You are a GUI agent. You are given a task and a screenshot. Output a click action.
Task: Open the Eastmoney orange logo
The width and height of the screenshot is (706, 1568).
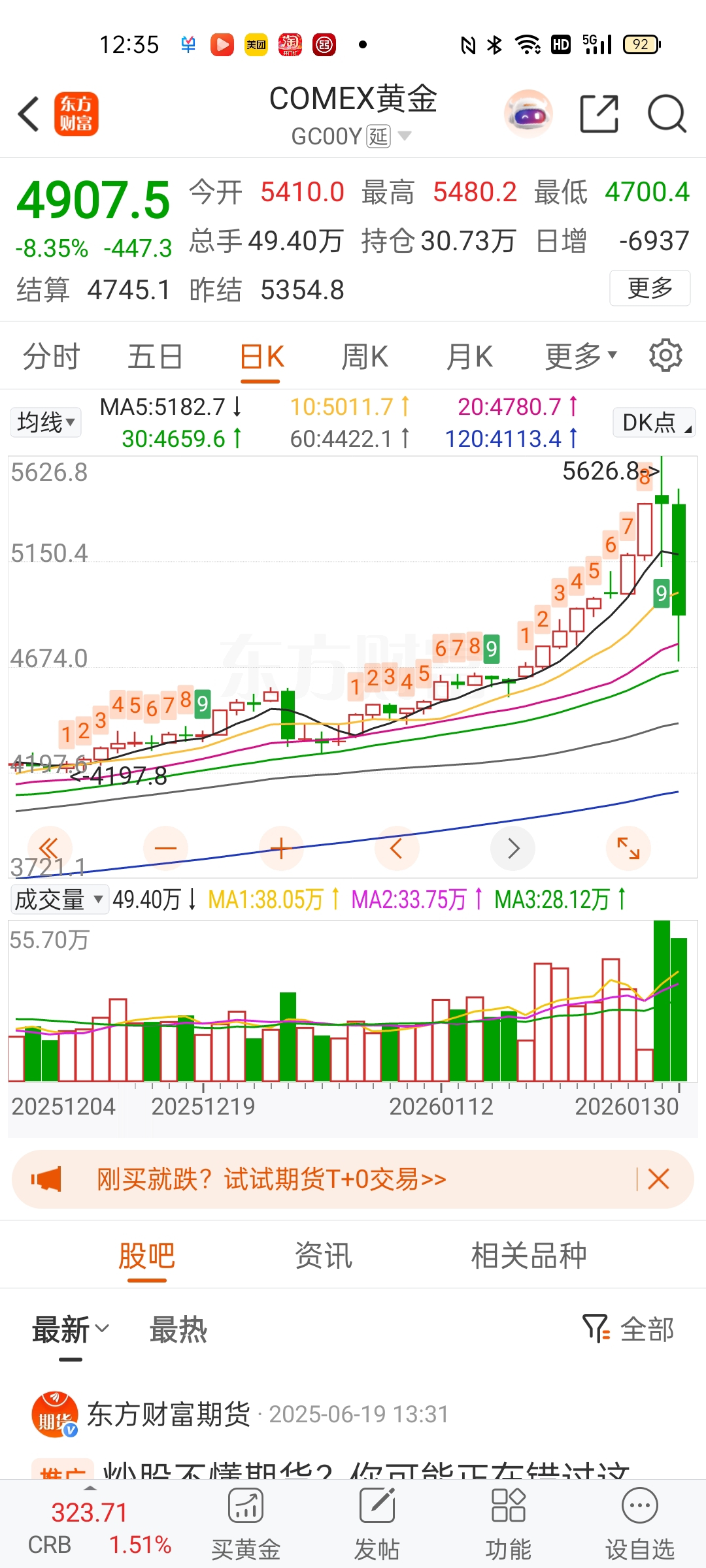76,114
